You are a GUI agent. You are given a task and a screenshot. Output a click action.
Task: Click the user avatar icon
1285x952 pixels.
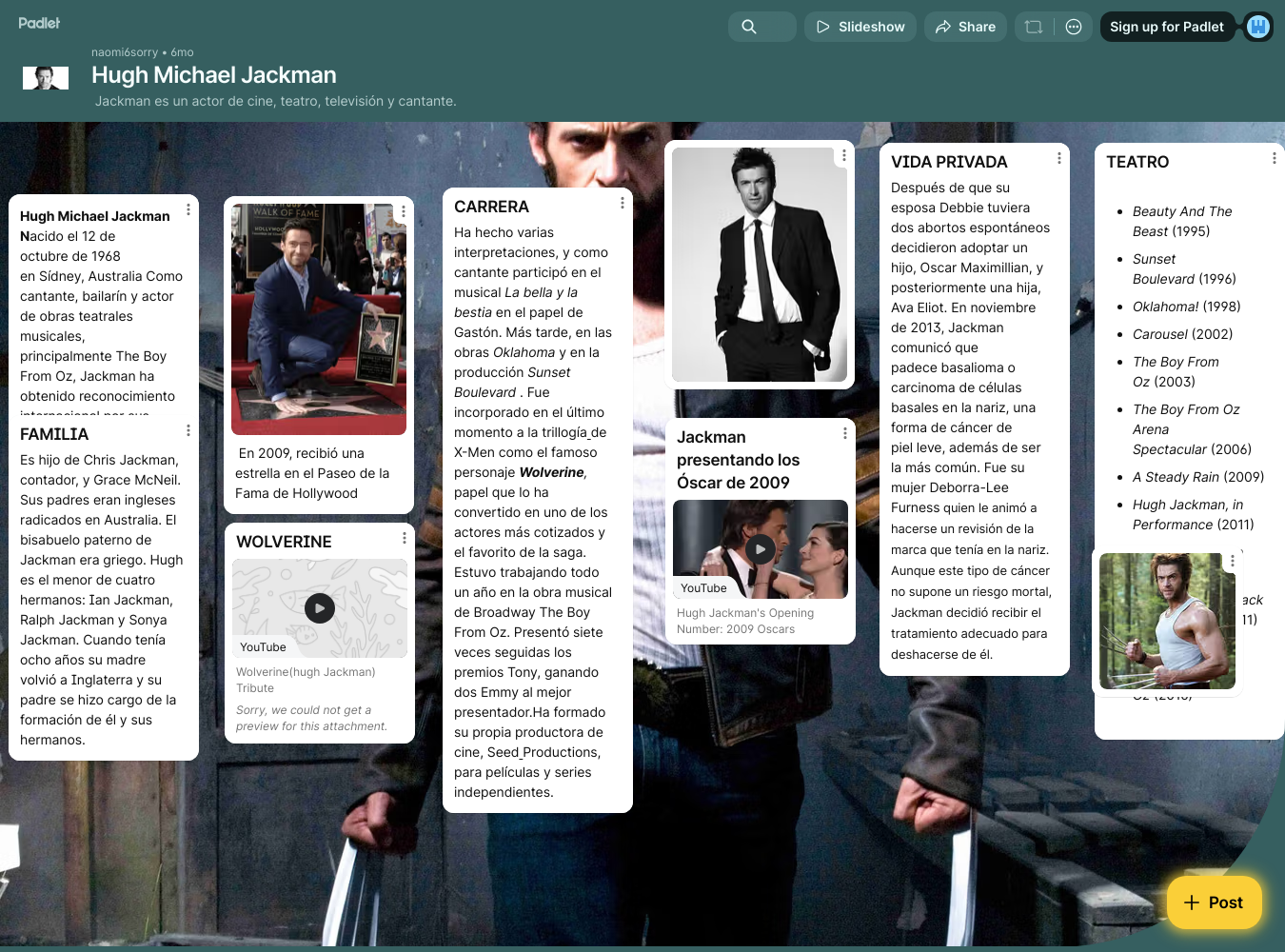1258,27
